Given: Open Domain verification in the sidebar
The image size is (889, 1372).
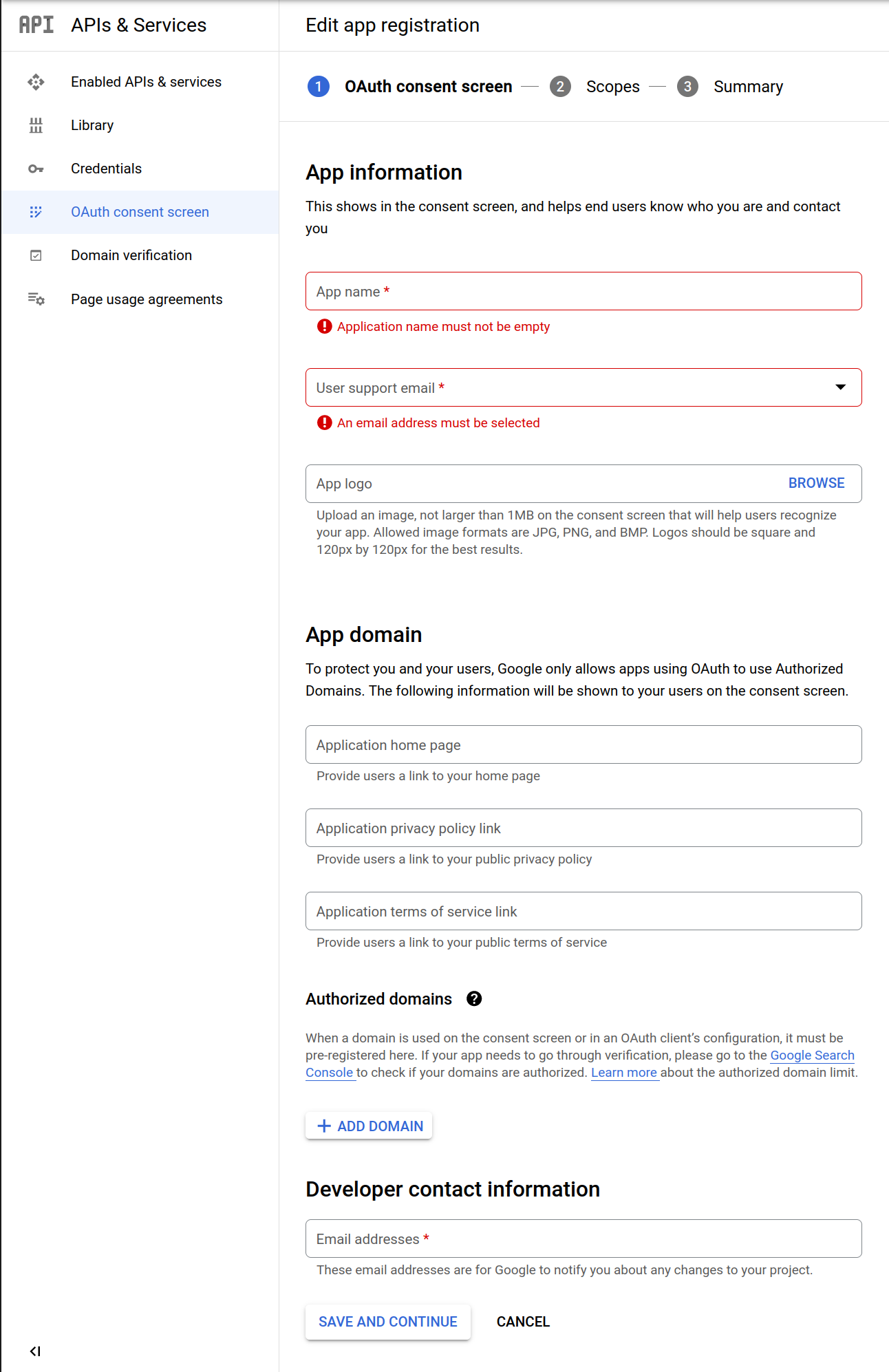Looking at the screenshot, I should pos(131,255).
